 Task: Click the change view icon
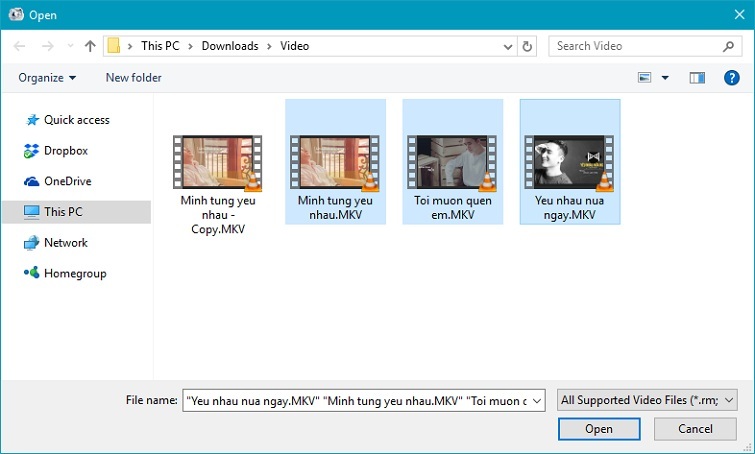645,77
